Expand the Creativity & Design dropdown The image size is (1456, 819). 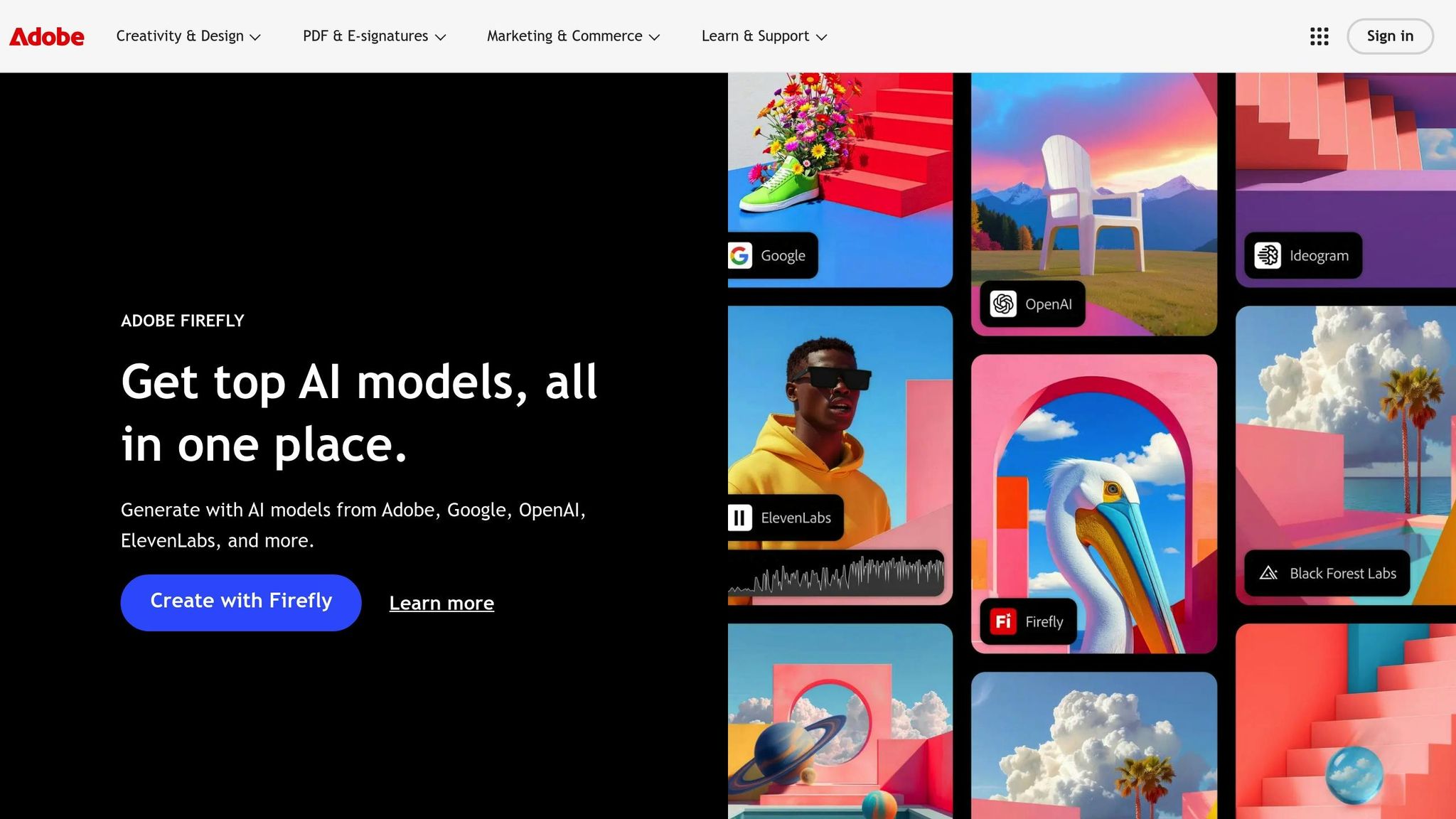tap(188, 36)
